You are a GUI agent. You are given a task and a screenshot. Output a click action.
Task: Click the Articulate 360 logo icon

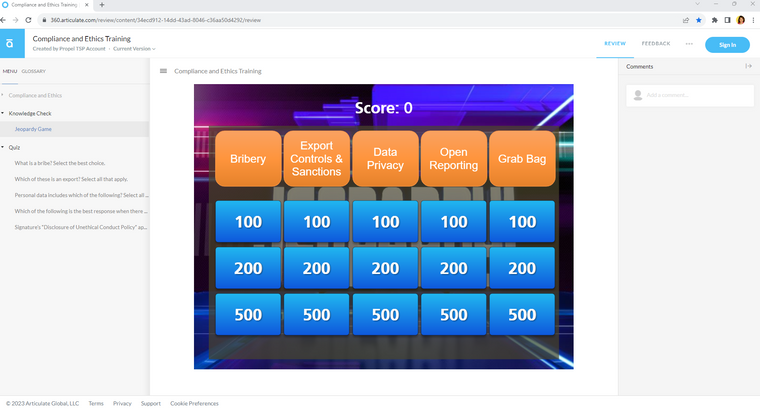pos(9,44)
